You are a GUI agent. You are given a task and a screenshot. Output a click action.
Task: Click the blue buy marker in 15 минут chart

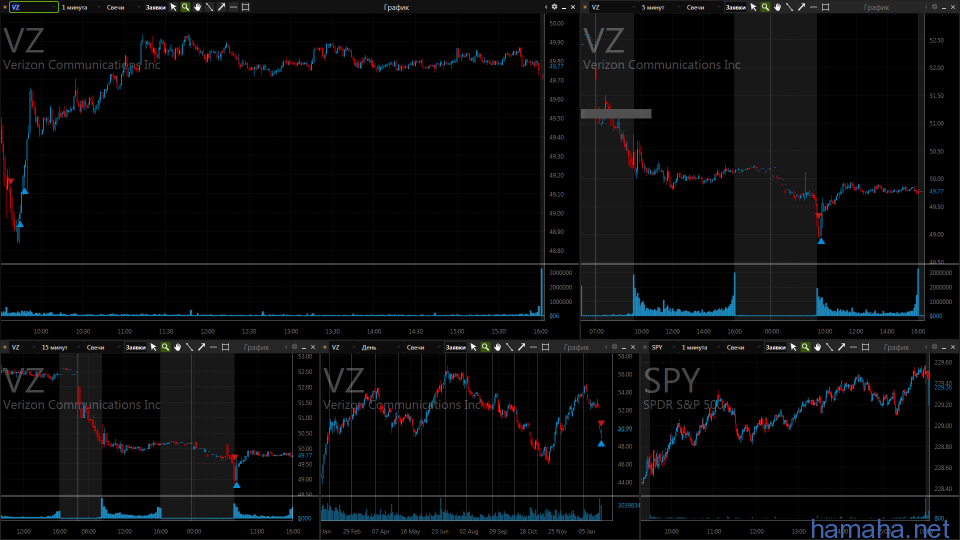coord(236,485)
